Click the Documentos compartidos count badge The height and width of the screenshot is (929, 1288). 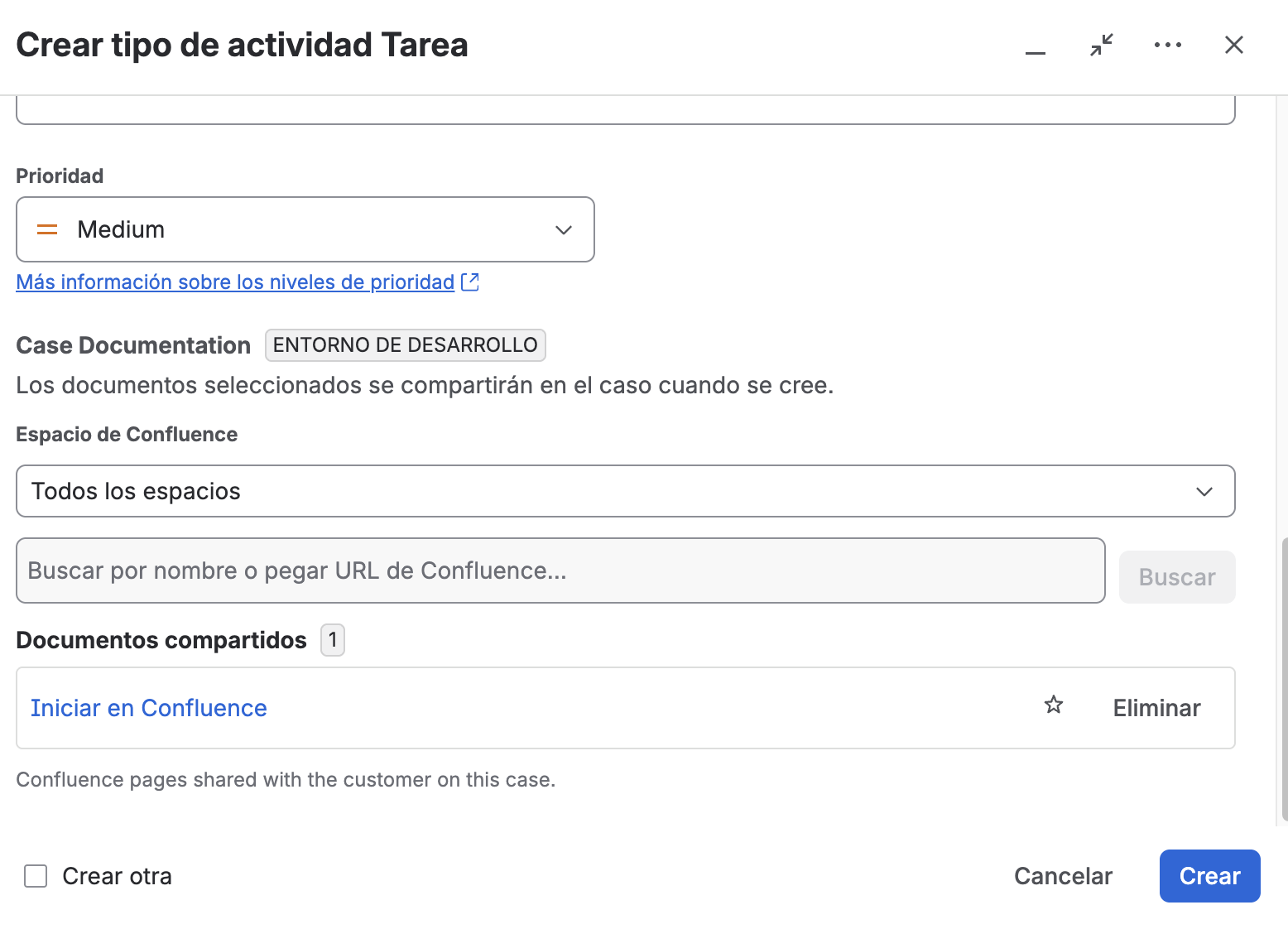click(x=333, y=640)
